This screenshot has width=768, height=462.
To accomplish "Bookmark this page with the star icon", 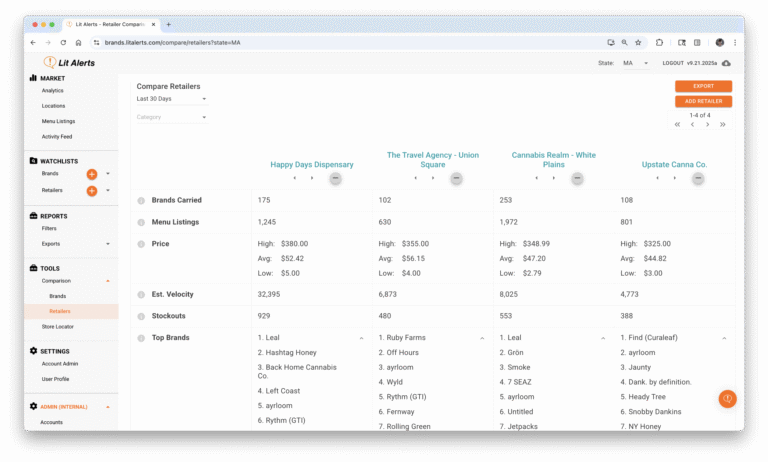I will click(x=639, y=43).
